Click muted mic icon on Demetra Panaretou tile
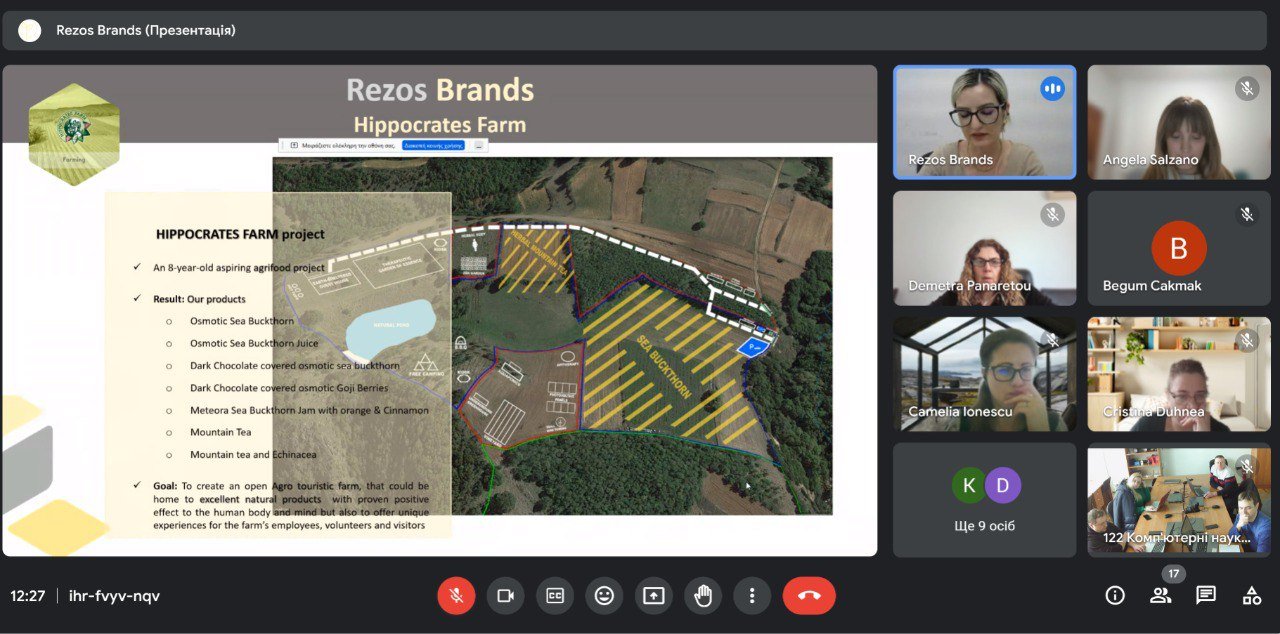Image resolution: width=1280 pixels, height=634 pixels. click(1052, 214)
